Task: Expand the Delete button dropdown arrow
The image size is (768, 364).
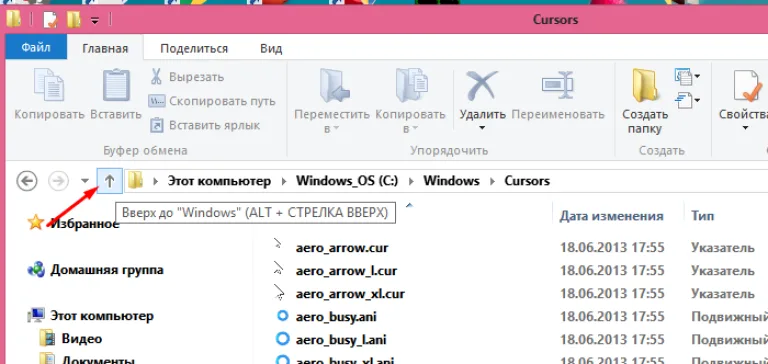Action: click(x=482, y=128)
